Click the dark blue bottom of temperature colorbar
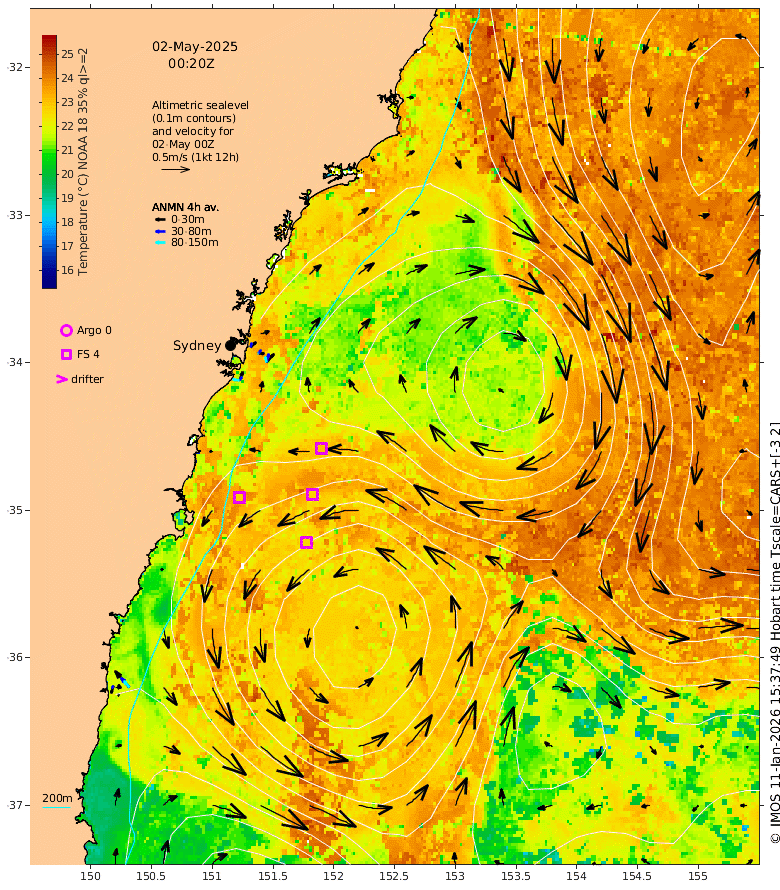 click(49, 282)
